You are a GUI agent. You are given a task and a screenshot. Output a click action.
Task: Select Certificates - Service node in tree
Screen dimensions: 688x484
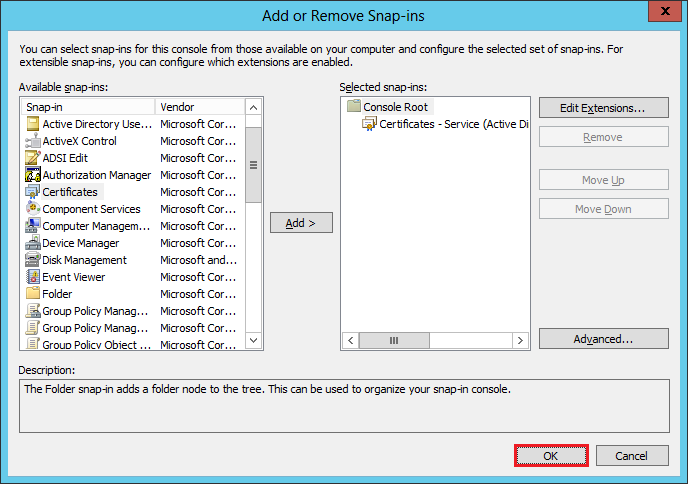pos(452,124)
